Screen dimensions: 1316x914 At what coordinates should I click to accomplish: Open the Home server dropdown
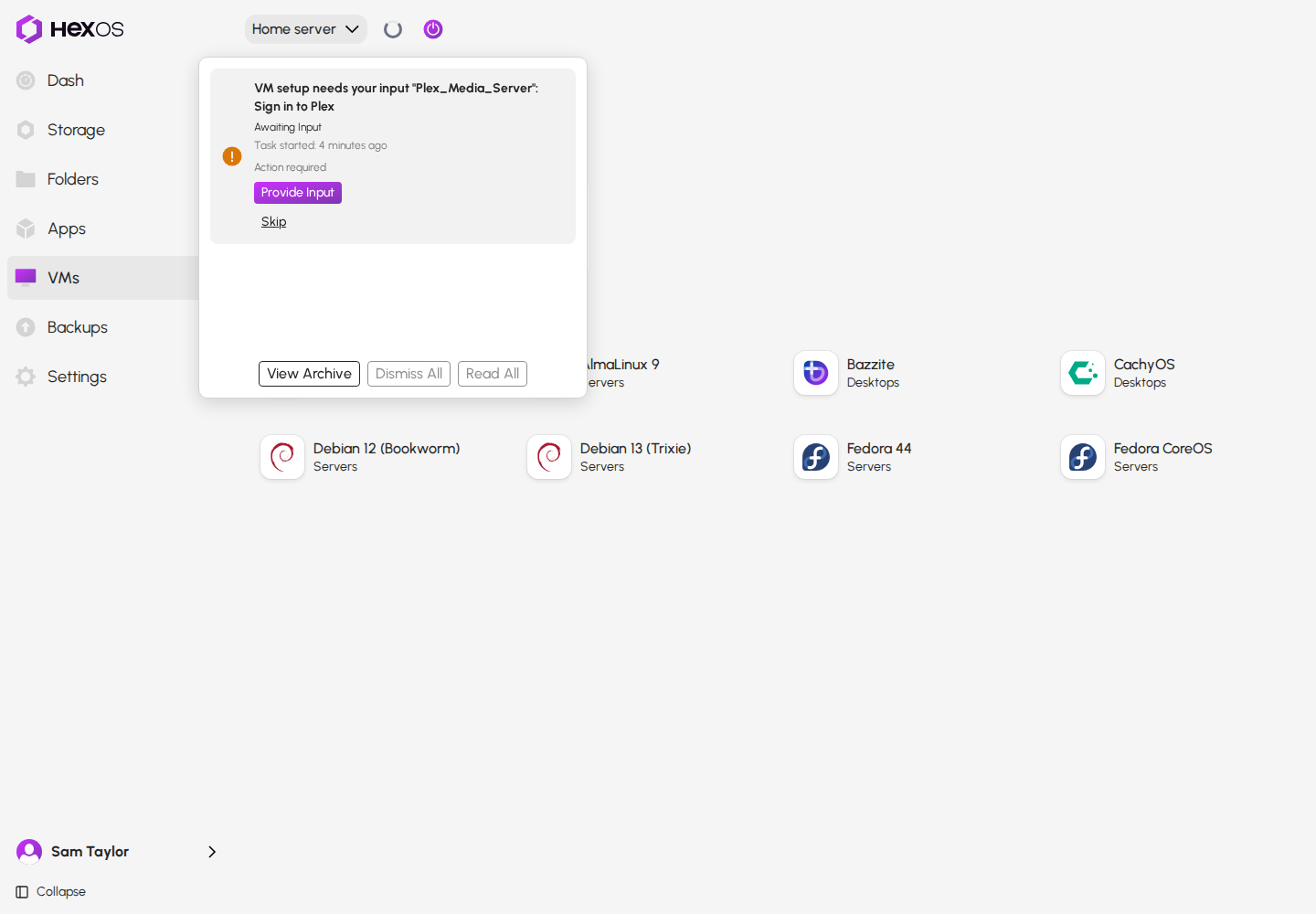pyautogui.click(x=305, y=29)
